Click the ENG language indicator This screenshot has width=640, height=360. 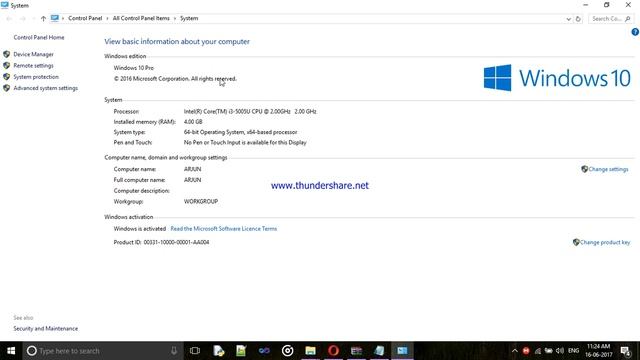point(573,351)
